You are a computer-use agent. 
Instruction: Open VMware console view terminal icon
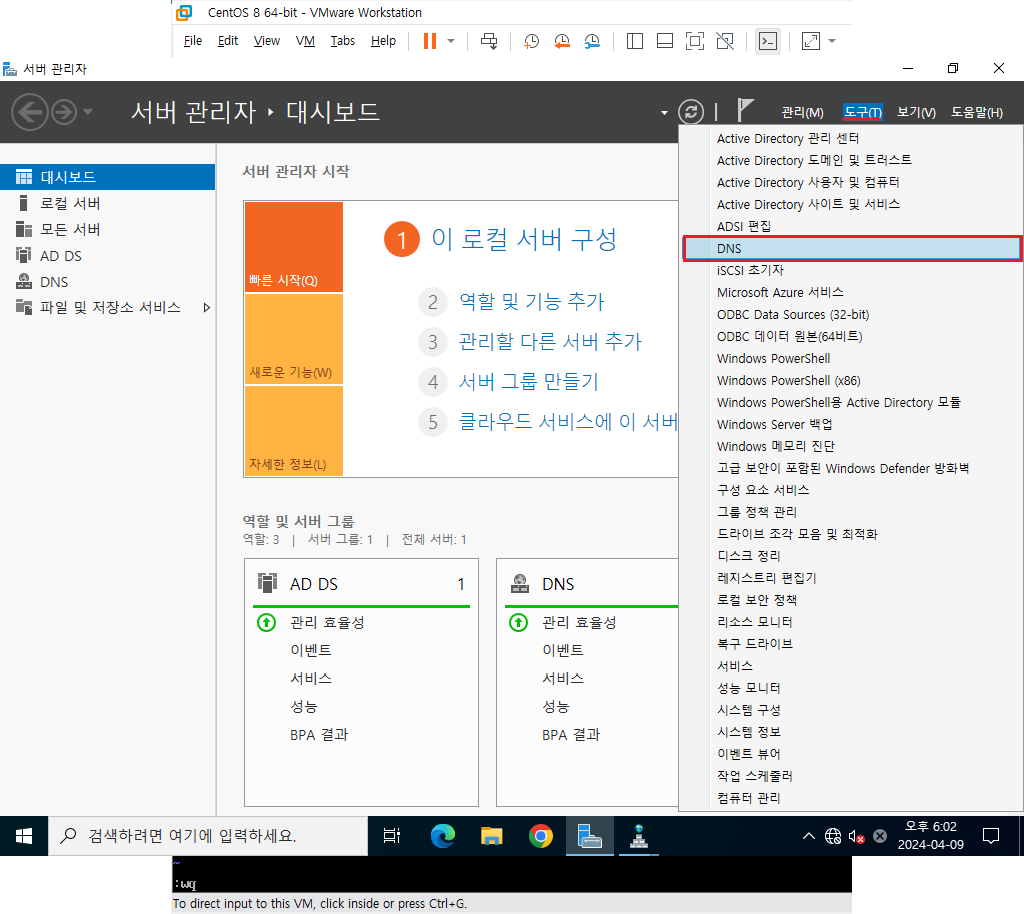point(768,41)
